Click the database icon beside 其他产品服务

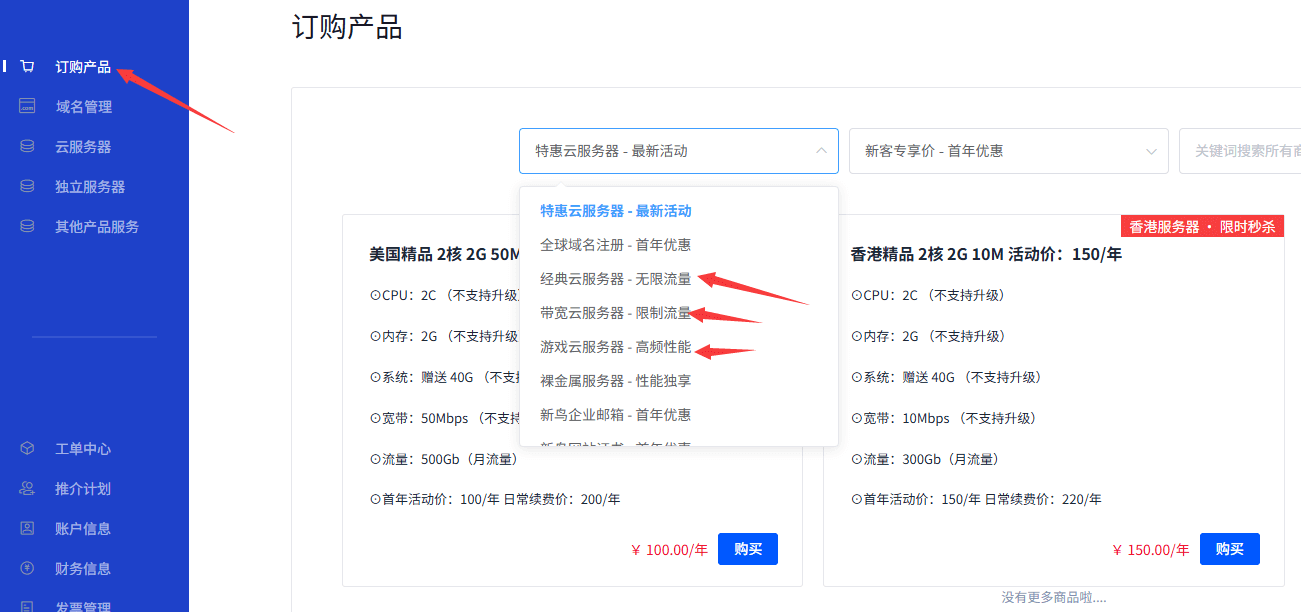pos(28,227)
